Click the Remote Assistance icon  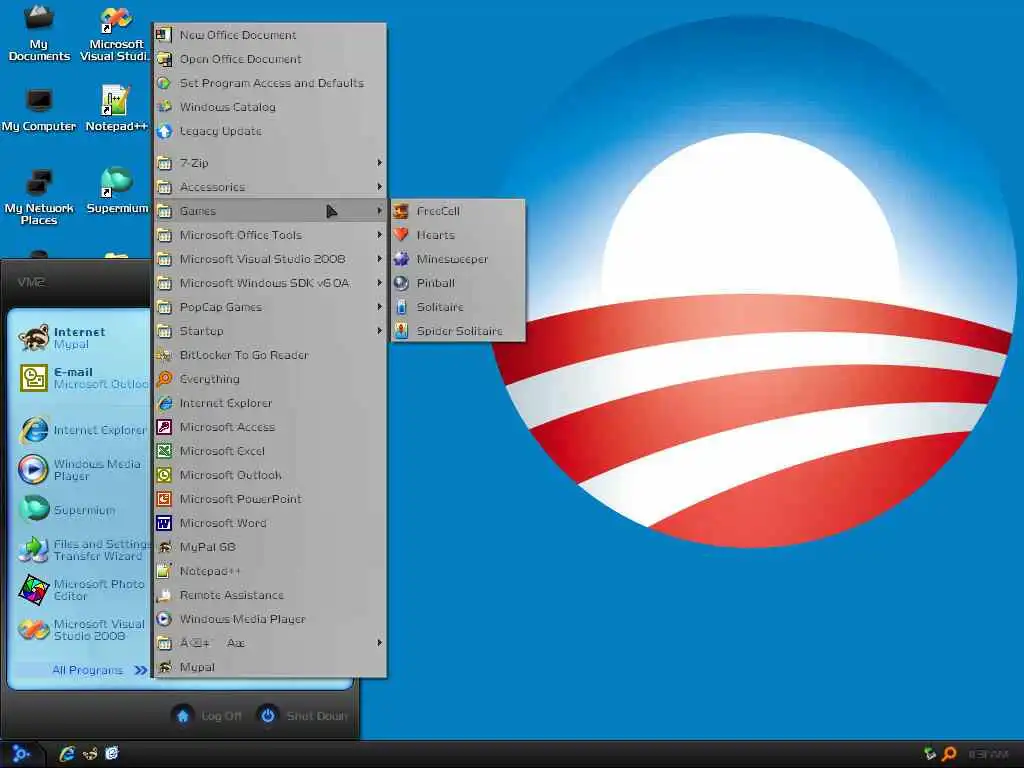164,595
